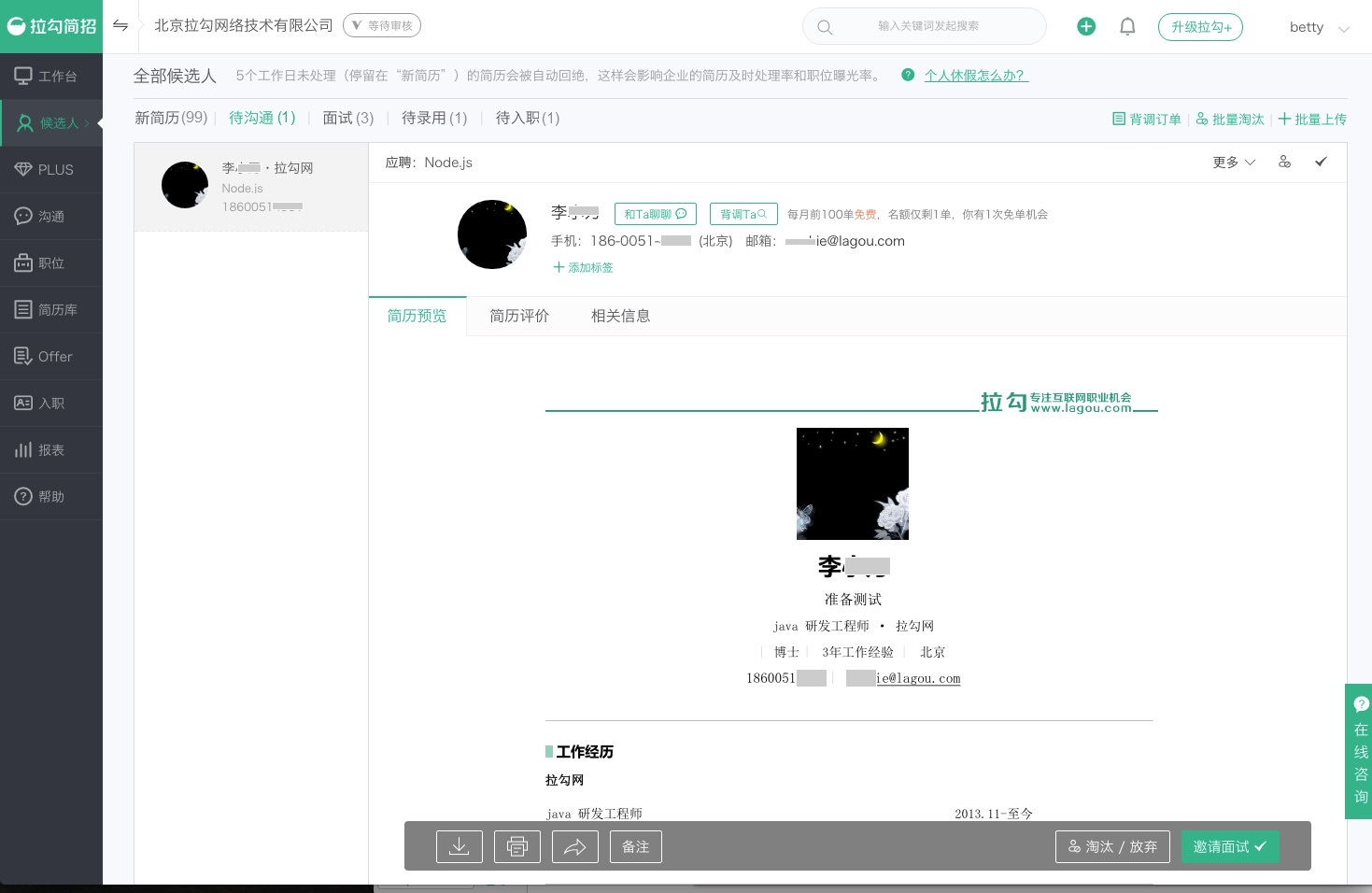Focus the keyword search field
The image size is (1372, 893).
tap(925, 26)
